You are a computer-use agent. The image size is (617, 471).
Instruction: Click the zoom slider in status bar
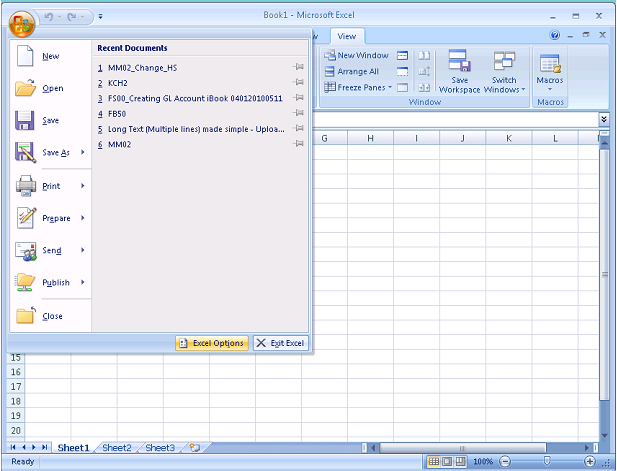click(x=546, y=461)
